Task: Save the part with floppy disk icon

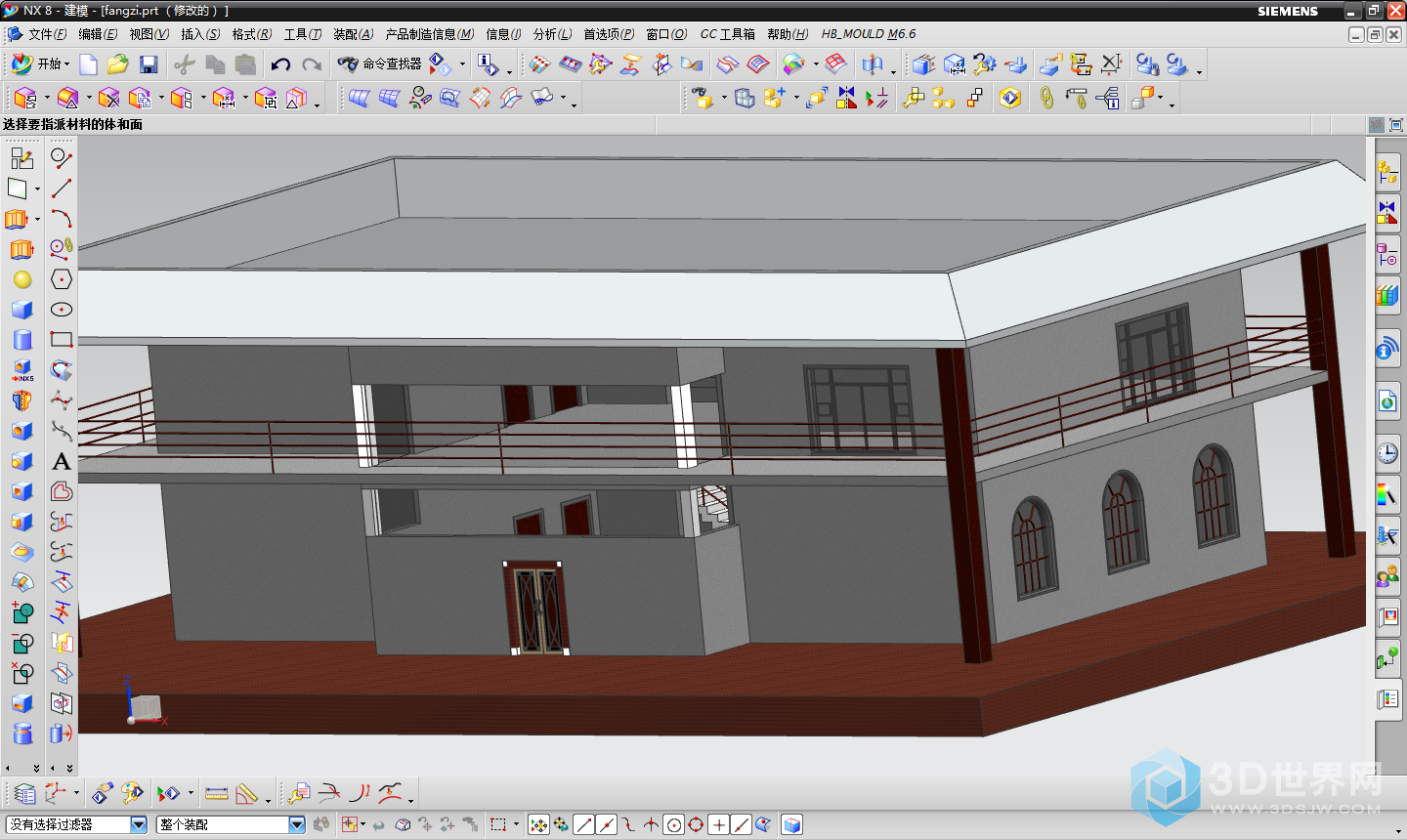Action: [149, 64]
